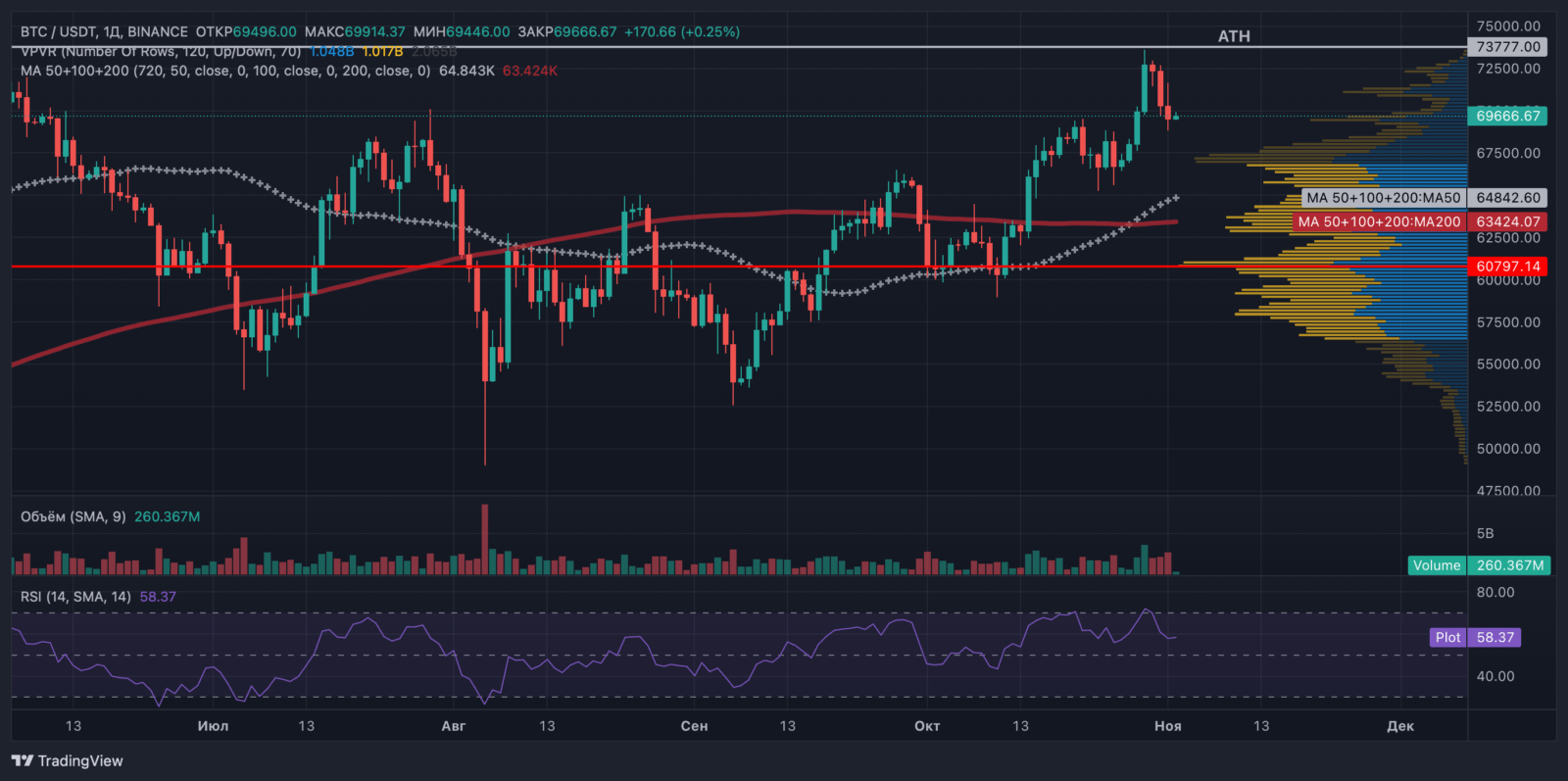Image resolution: width=1568 pixels, height=781 pixels.
Task: Click the MA50 price label 64842.60
Action: (x=1508, y=198)
